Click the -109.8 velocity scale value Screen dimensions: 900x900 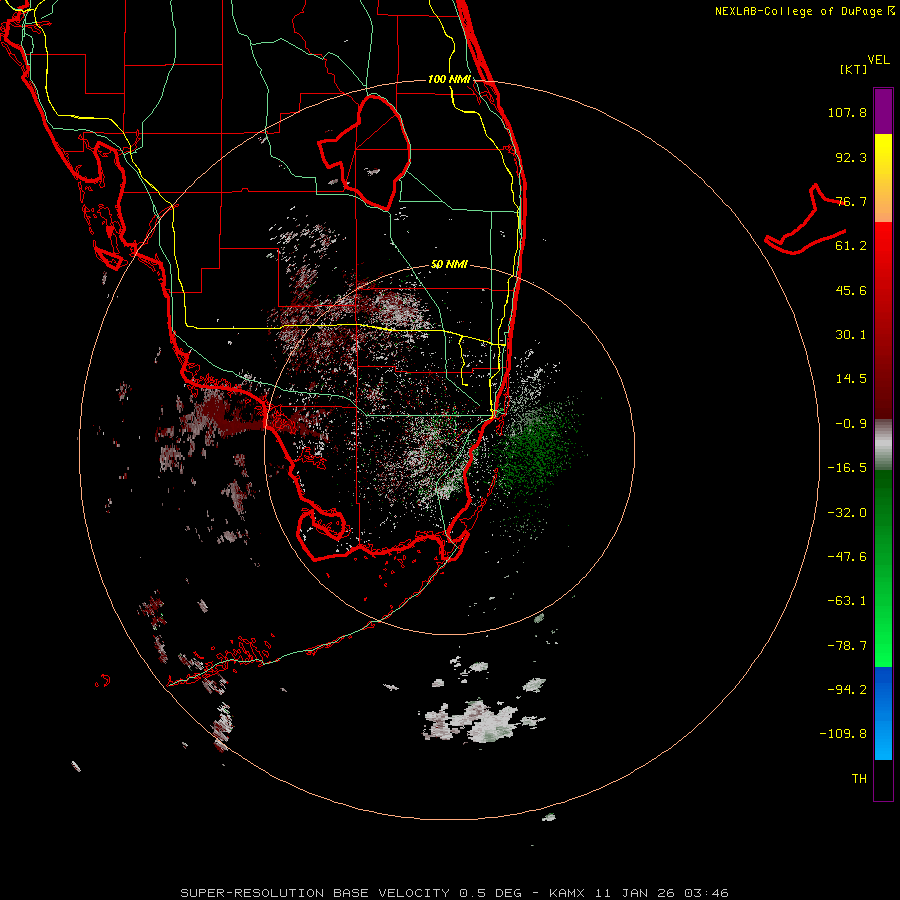[x=843, y=734]
